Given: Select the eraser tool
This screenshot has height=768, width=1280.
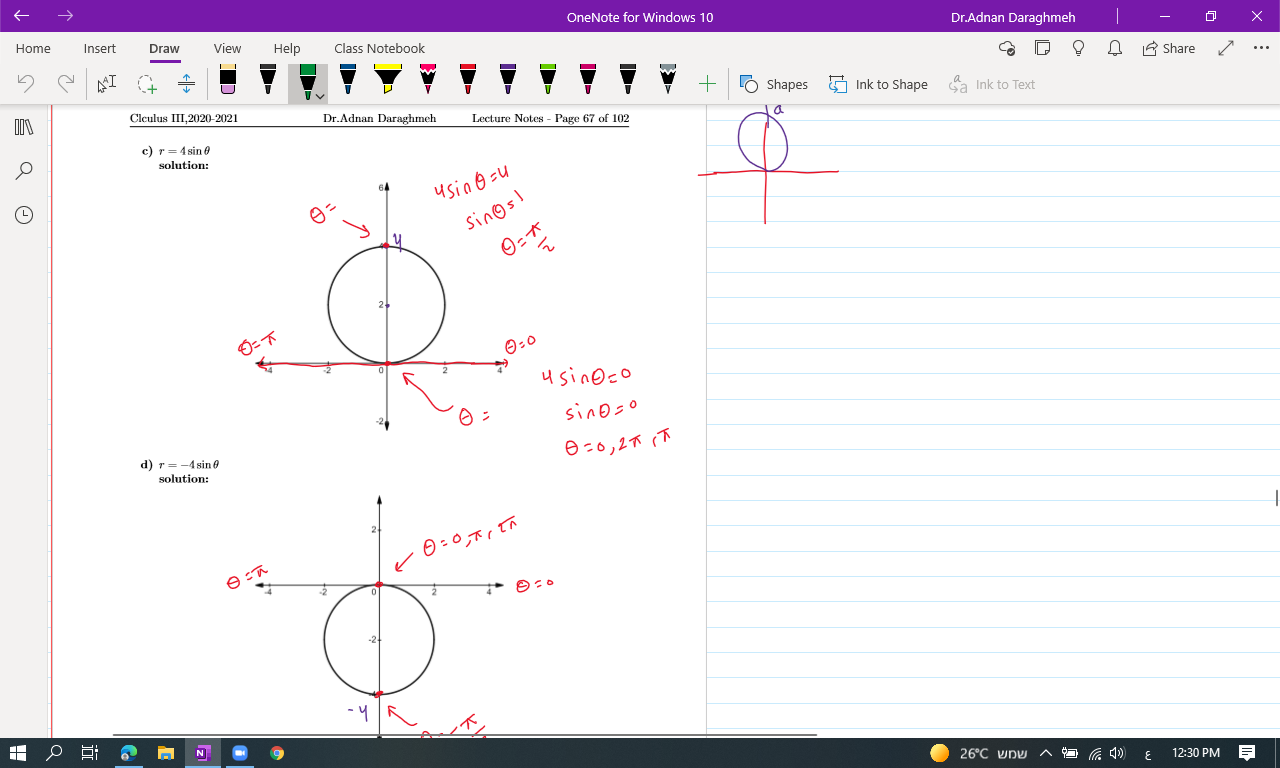Looking at the screenshot, I should (x=228, y=82).
